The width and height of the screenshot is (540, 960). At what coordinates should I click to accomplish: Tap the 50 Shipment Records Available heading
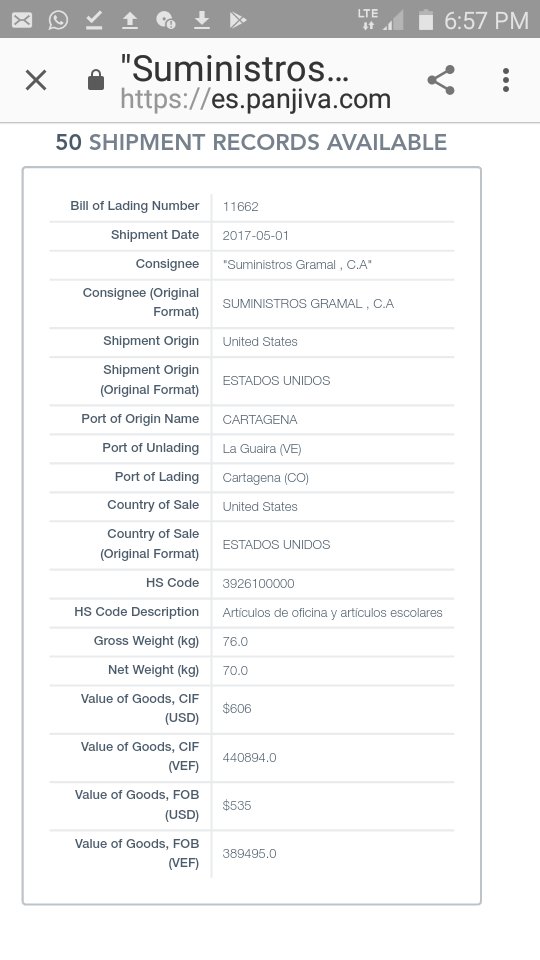click(x=251, y=142)
